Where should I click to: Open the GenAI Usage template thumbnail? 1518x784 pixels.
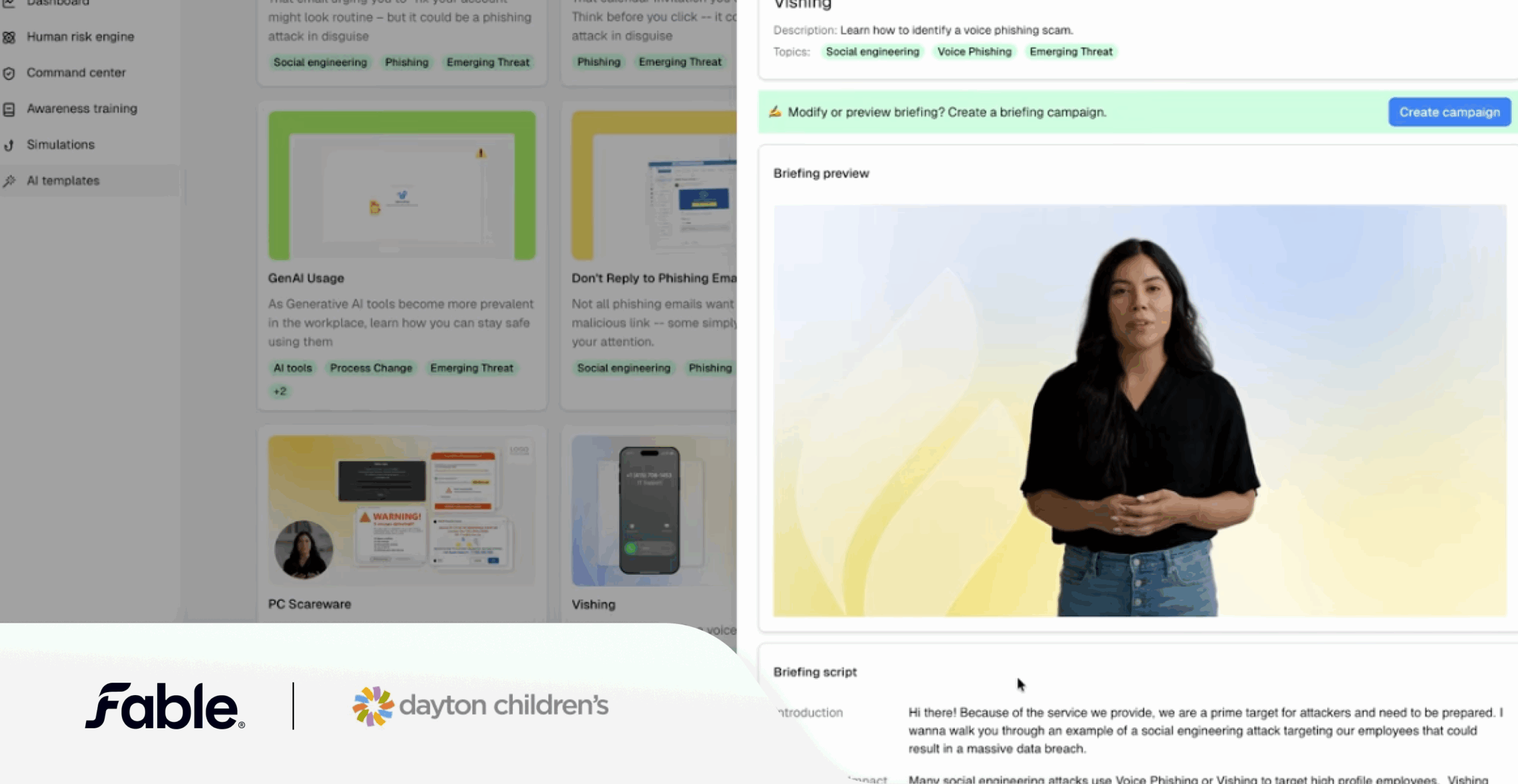[402, 185]
